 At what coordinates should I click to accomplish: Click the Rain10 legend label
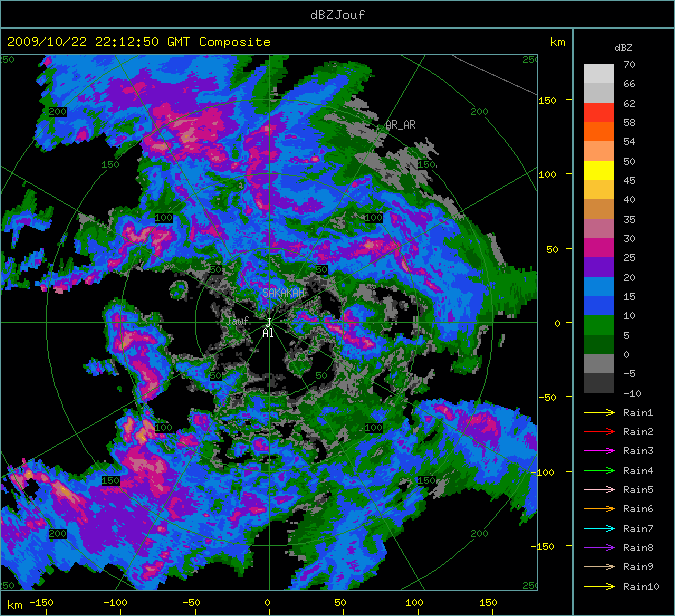coord(641,586)
